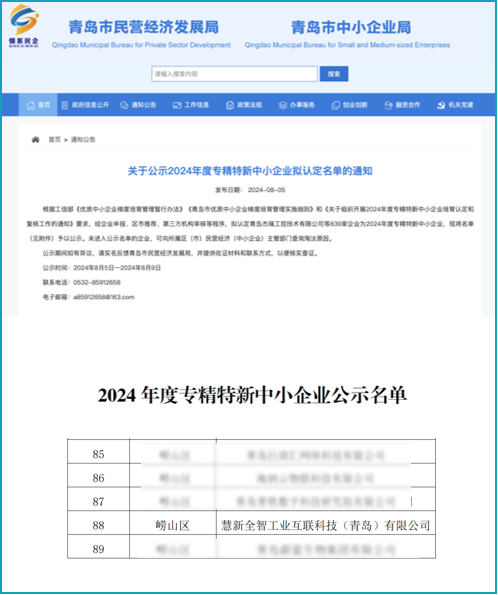This screenshot has height=595, width=498.
Task: Click the 公示时间 date range line
Action: 102,268
